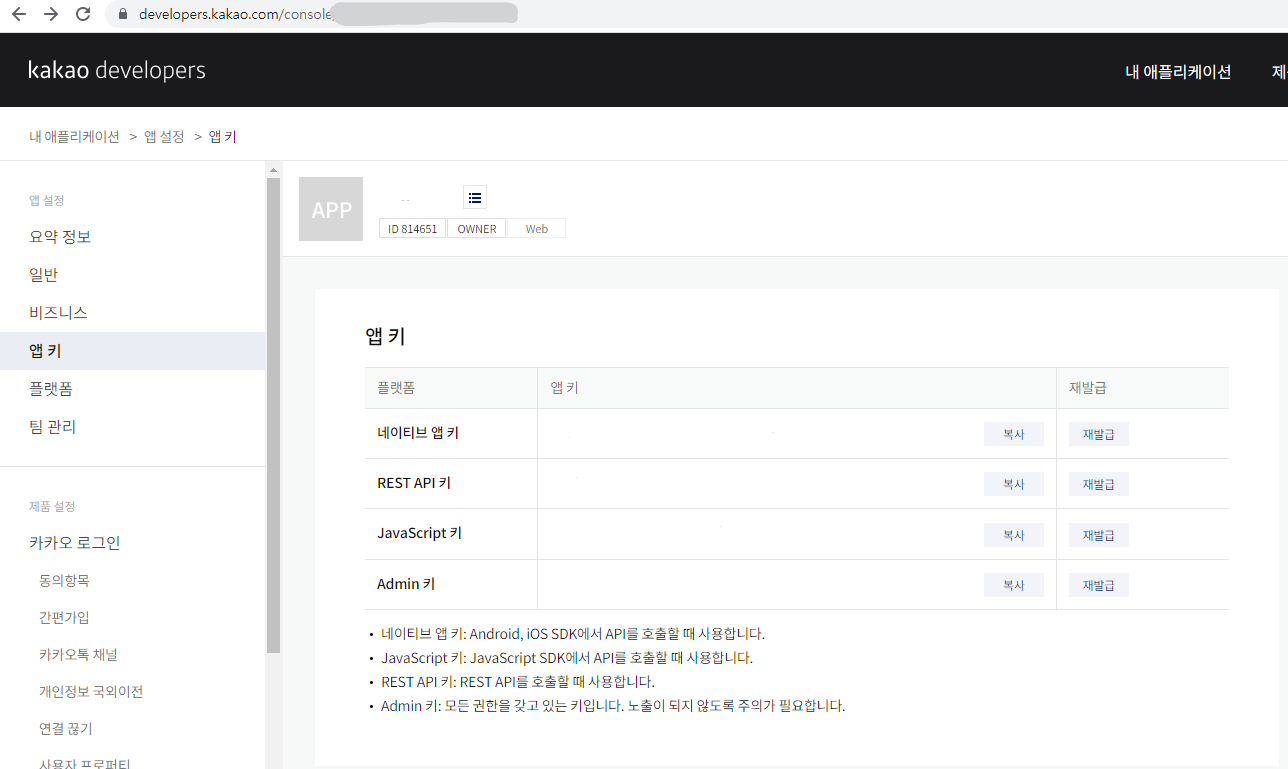Copy the 네이티브 앱 키 with 복사
The height and width of the screenshot is (769, 1288).
1013,434
